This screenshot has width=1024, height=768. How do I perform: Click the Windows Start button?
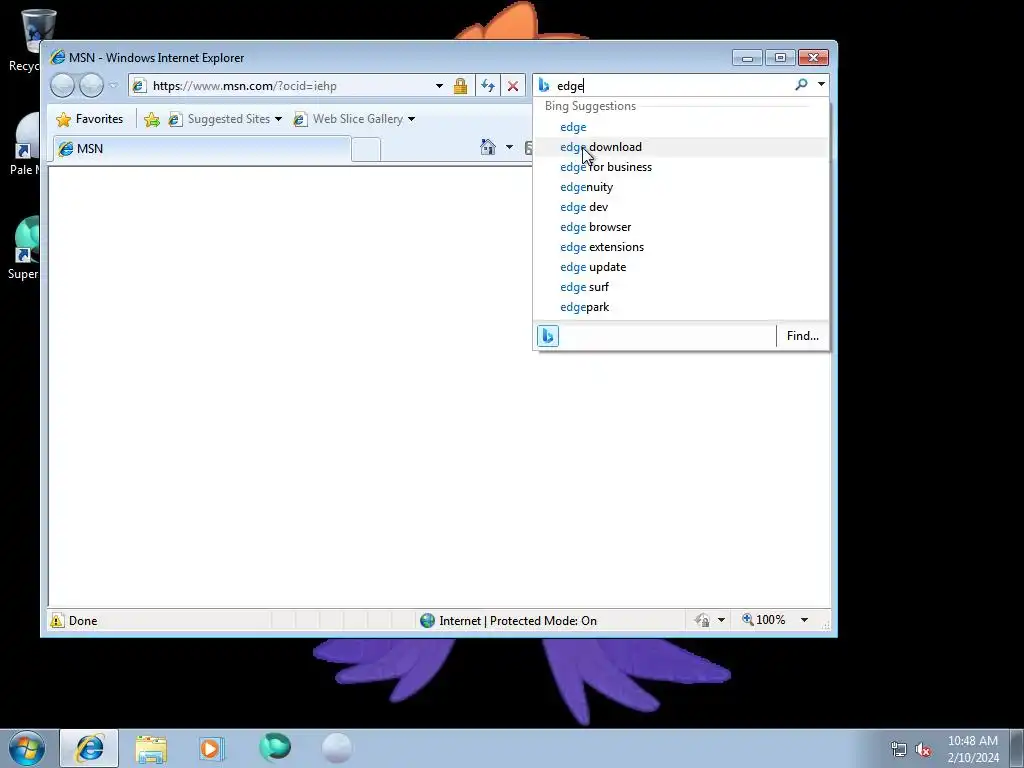[26, 748]
